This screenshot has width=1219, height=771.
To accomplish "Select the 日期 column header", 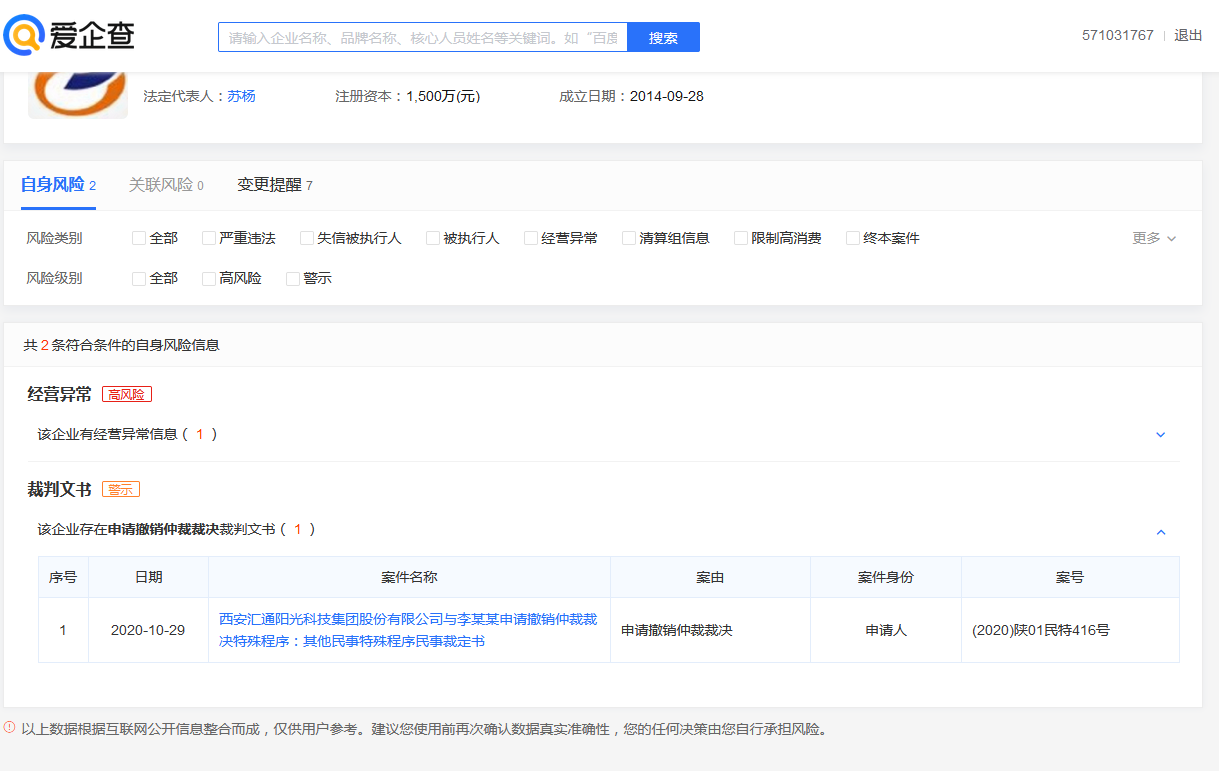I will [148, 577].
